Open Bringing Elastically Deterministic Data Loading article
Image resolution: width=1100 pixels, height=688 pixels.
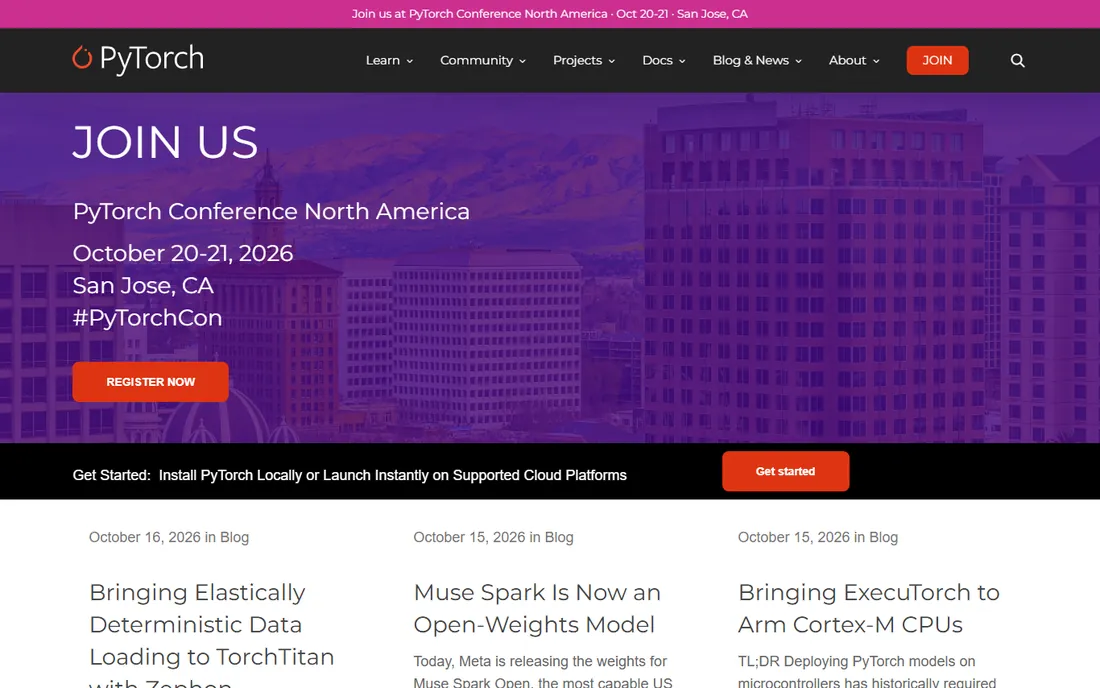pyautogui.click(x=211, y=633)
